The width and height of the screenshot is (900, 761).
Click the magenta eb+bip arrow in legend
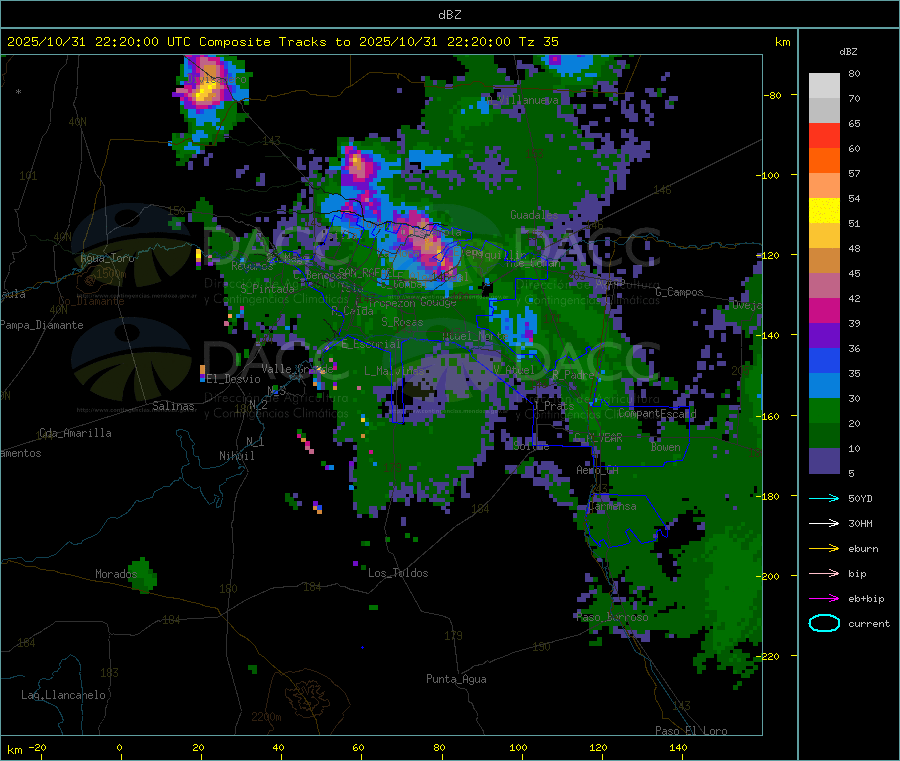click(824, 599)
